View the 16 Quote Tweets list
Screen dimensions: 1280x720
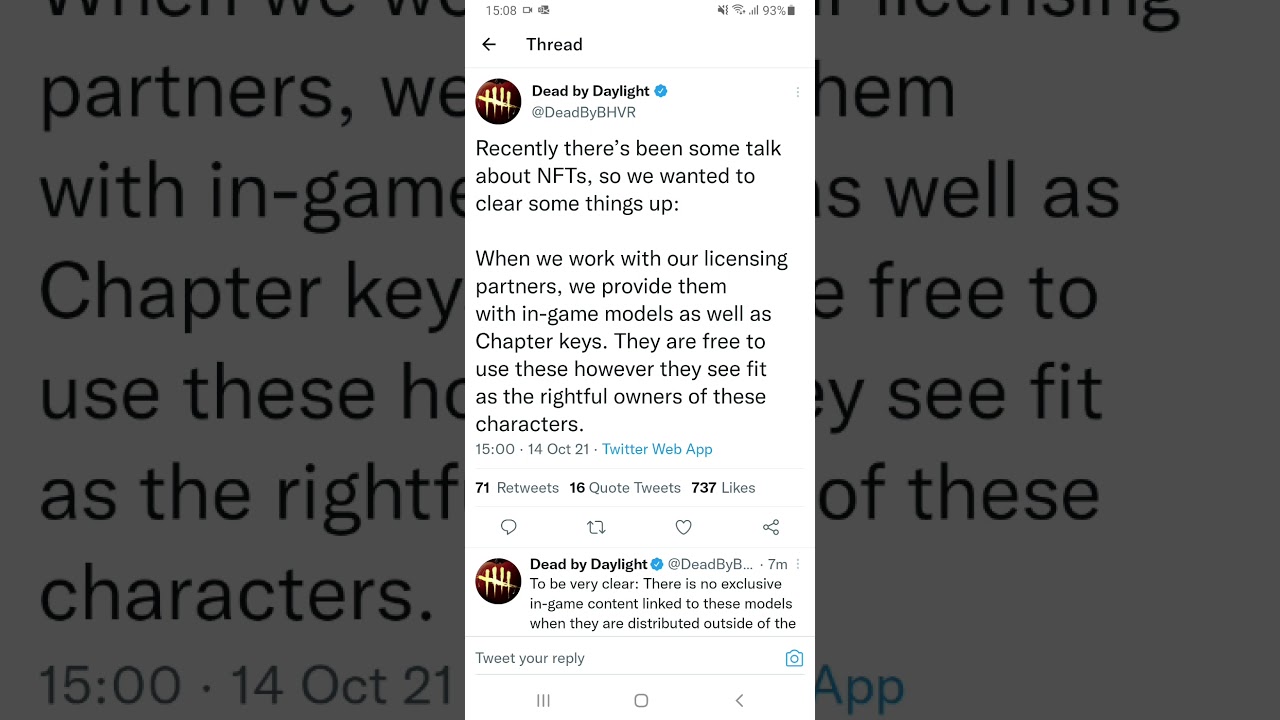pos(625,488)
